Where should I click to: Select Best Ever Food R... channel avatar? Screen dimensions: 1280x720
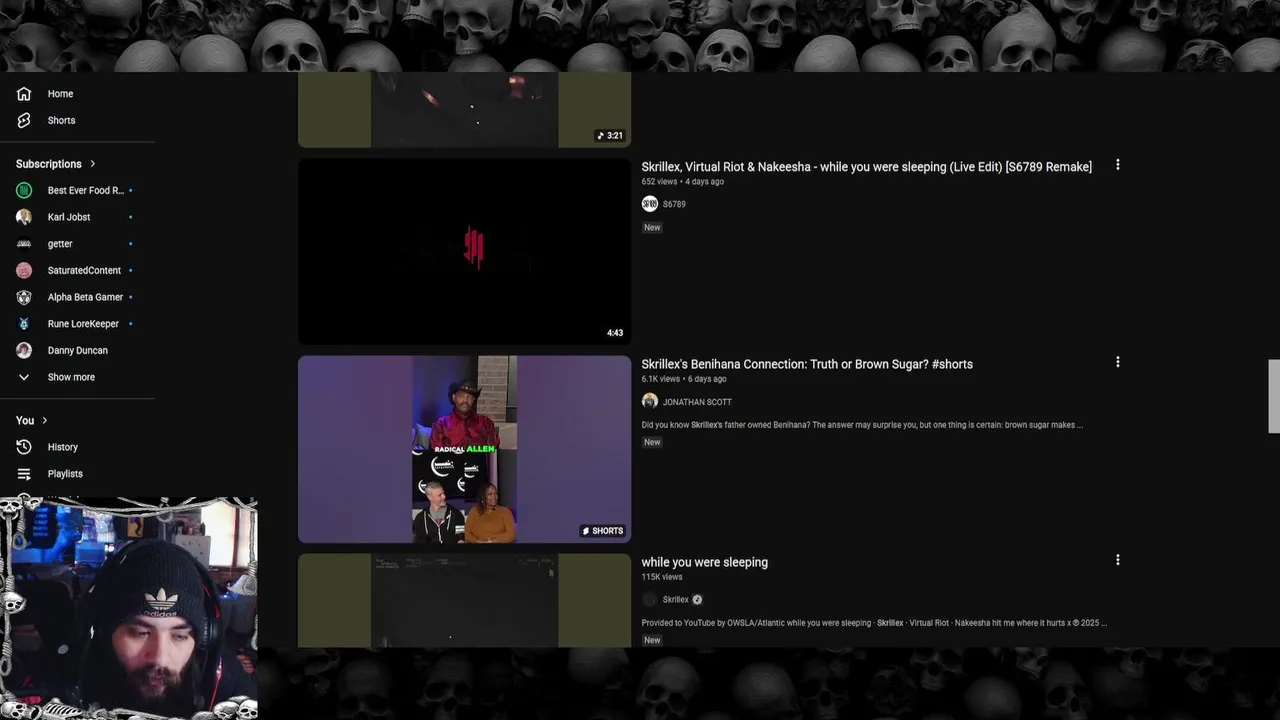coord(24,190)
